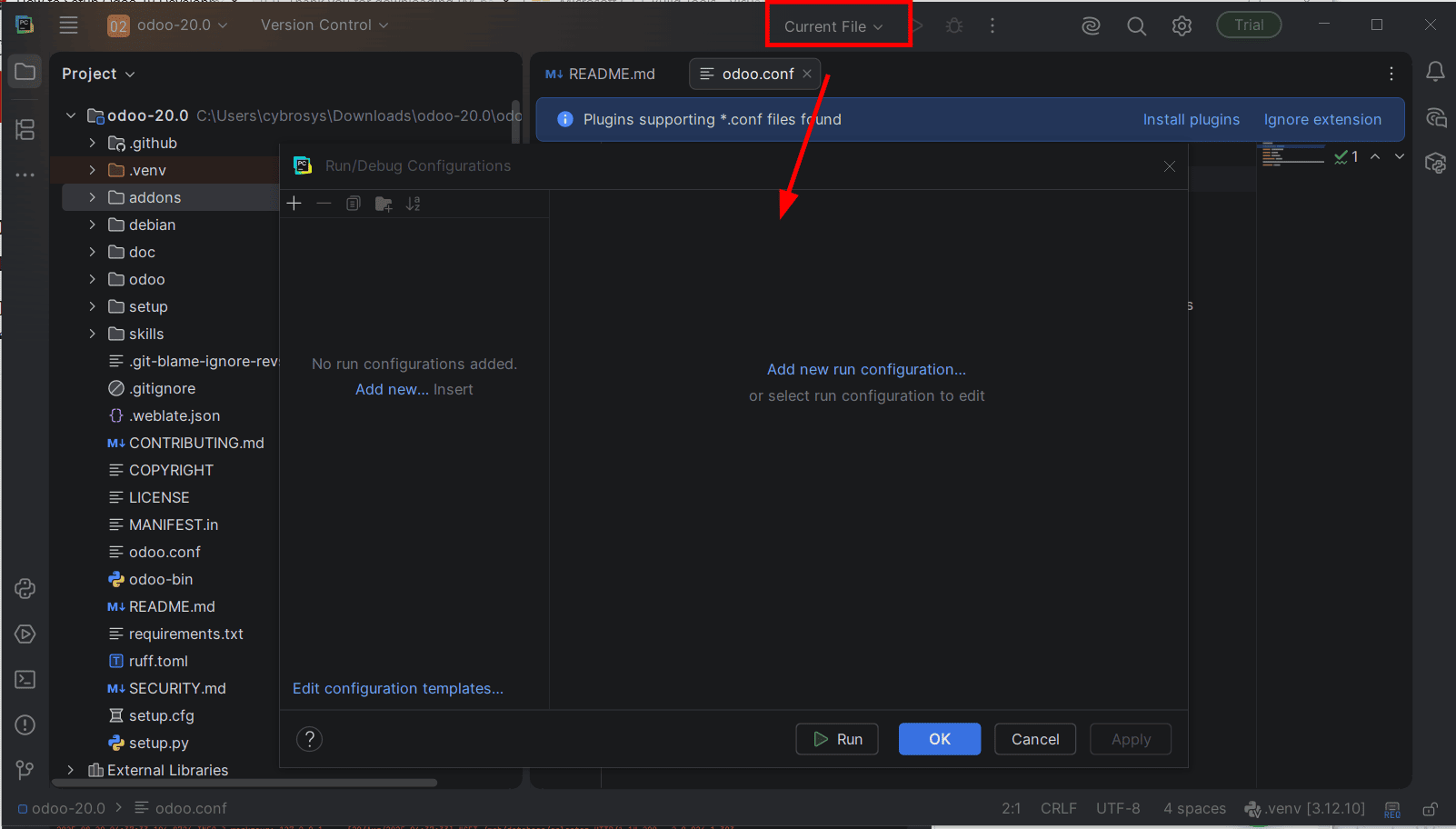Click Install plugins link
The height and width of the screenshot is (829, 1456).
point(1191,119)
